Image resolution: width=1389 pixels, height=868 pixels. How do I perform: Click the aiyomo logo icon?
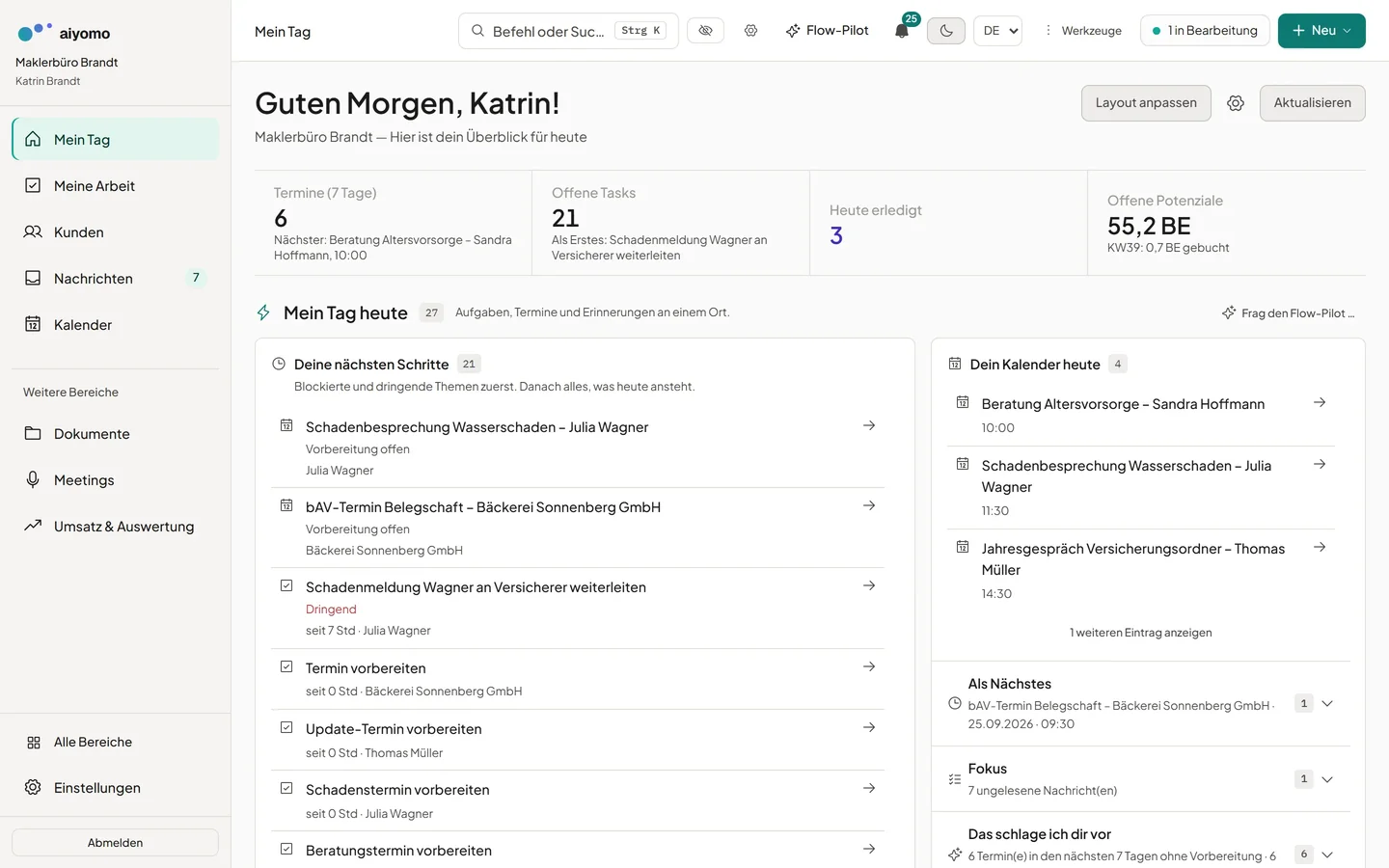pyautogui.click(x=35, y=32)
